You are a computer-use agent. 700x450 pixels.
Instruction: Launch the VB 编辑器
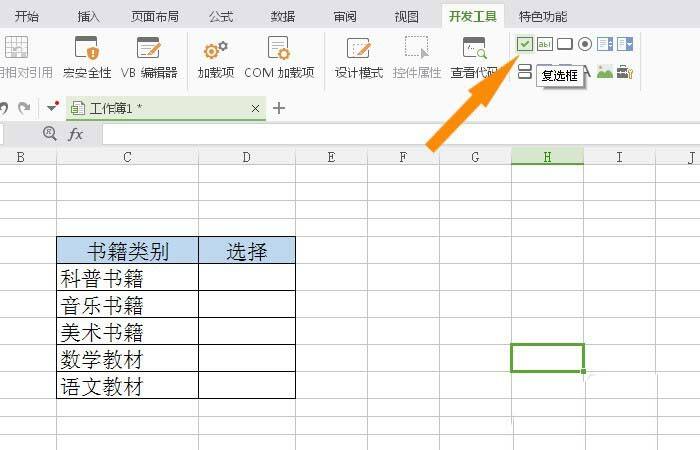(149, 58)
